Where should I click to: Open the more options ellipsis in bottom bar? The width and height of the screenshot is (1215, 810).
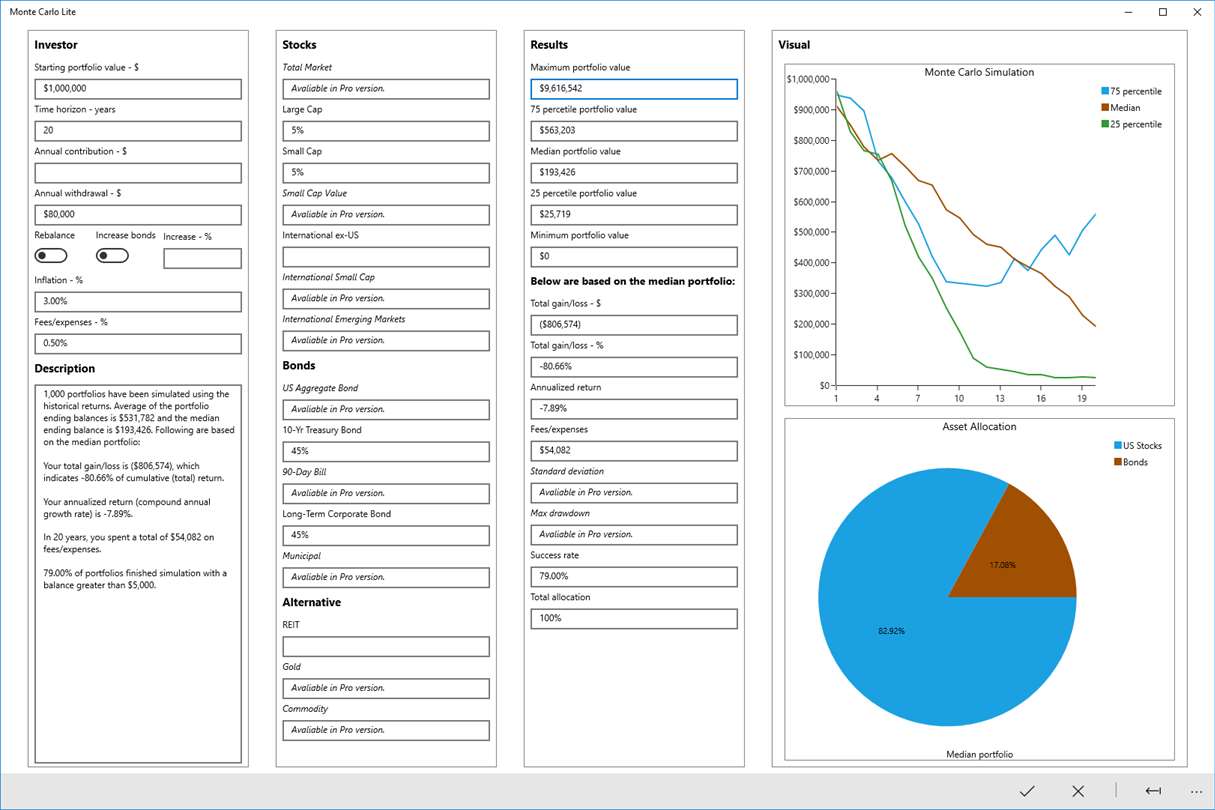(1197, 791)
